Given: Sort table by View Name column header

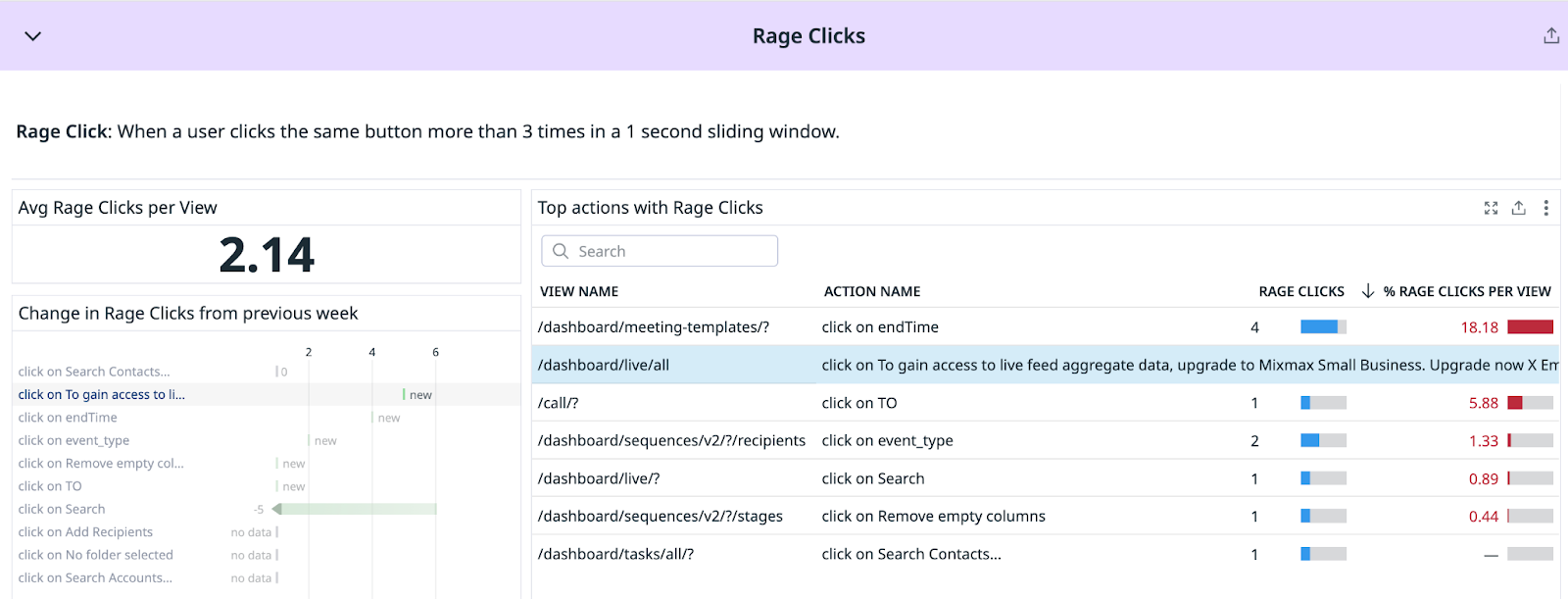Looking at the screenshot, I should [579, 291].
